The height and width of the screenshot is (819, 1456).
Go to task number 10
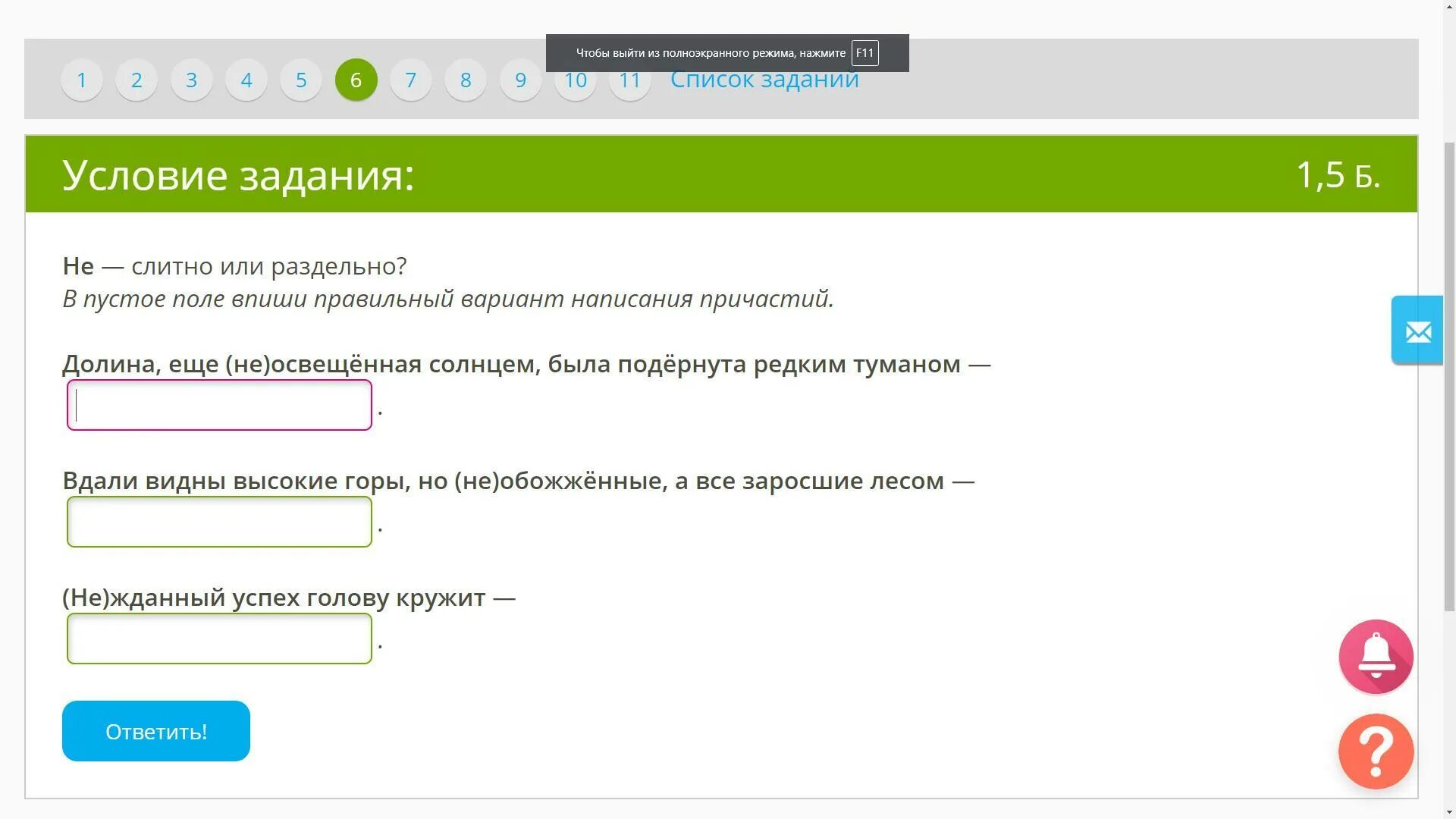tap(575, 85)
